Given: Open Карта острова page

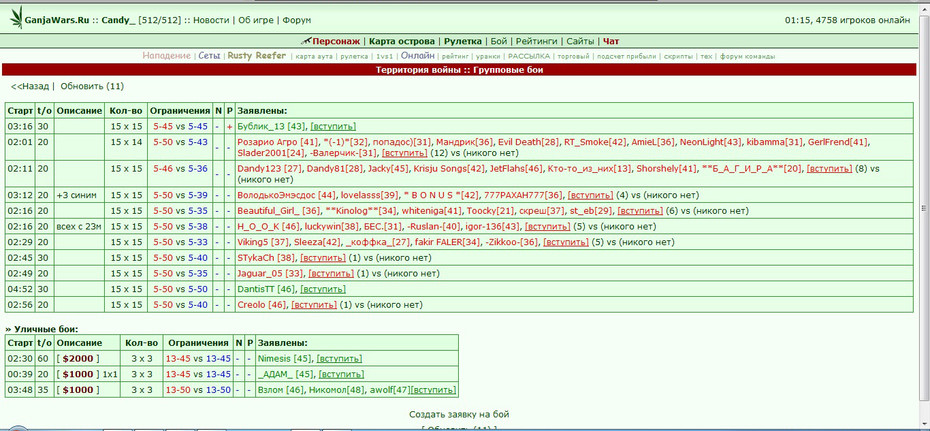Looking at the screenshot, I should pyautogui.click(x=402, y=41).
